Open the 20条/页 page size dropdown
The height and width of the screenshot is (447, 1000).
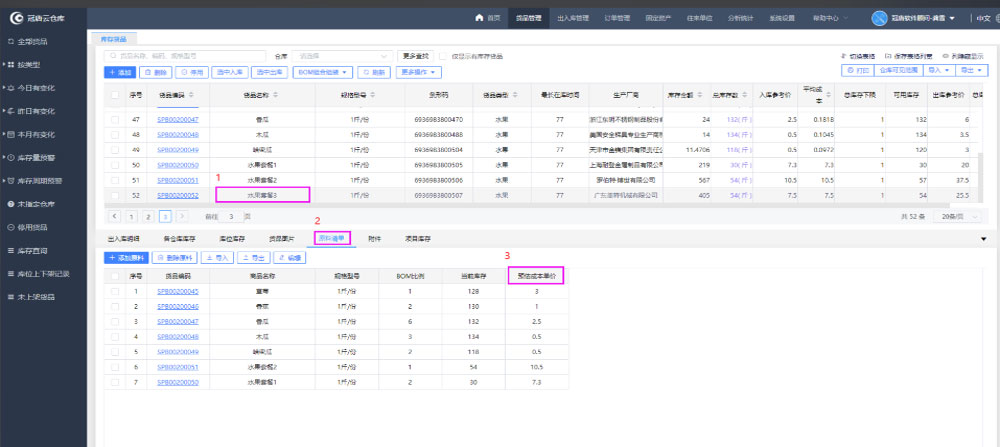[957, 216]
